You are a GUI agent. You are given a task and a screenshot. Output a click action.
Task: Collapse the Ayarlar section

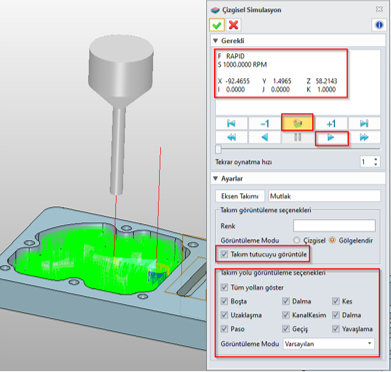(x=216, y=179)
